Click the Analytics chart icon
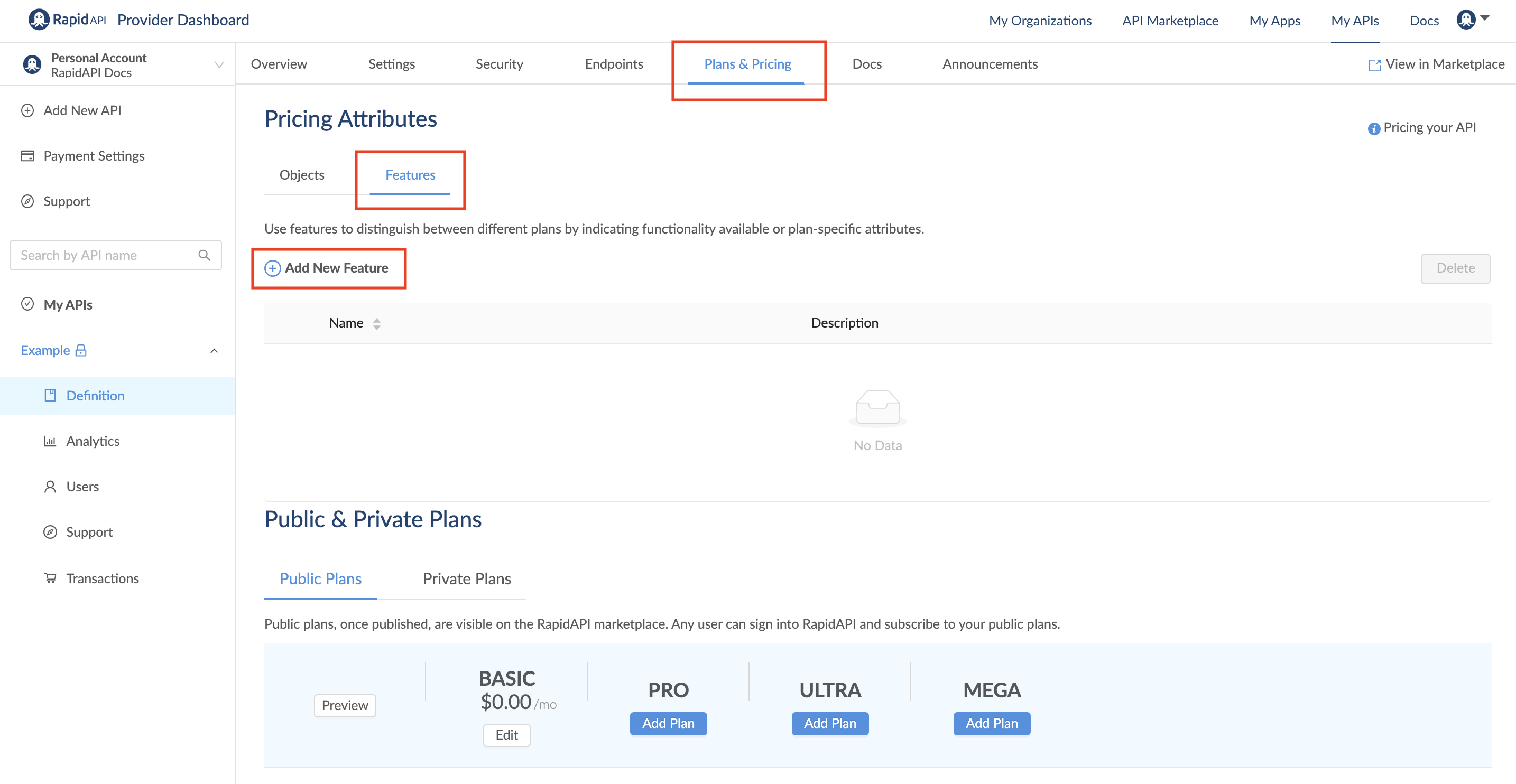 pos(50,441)
